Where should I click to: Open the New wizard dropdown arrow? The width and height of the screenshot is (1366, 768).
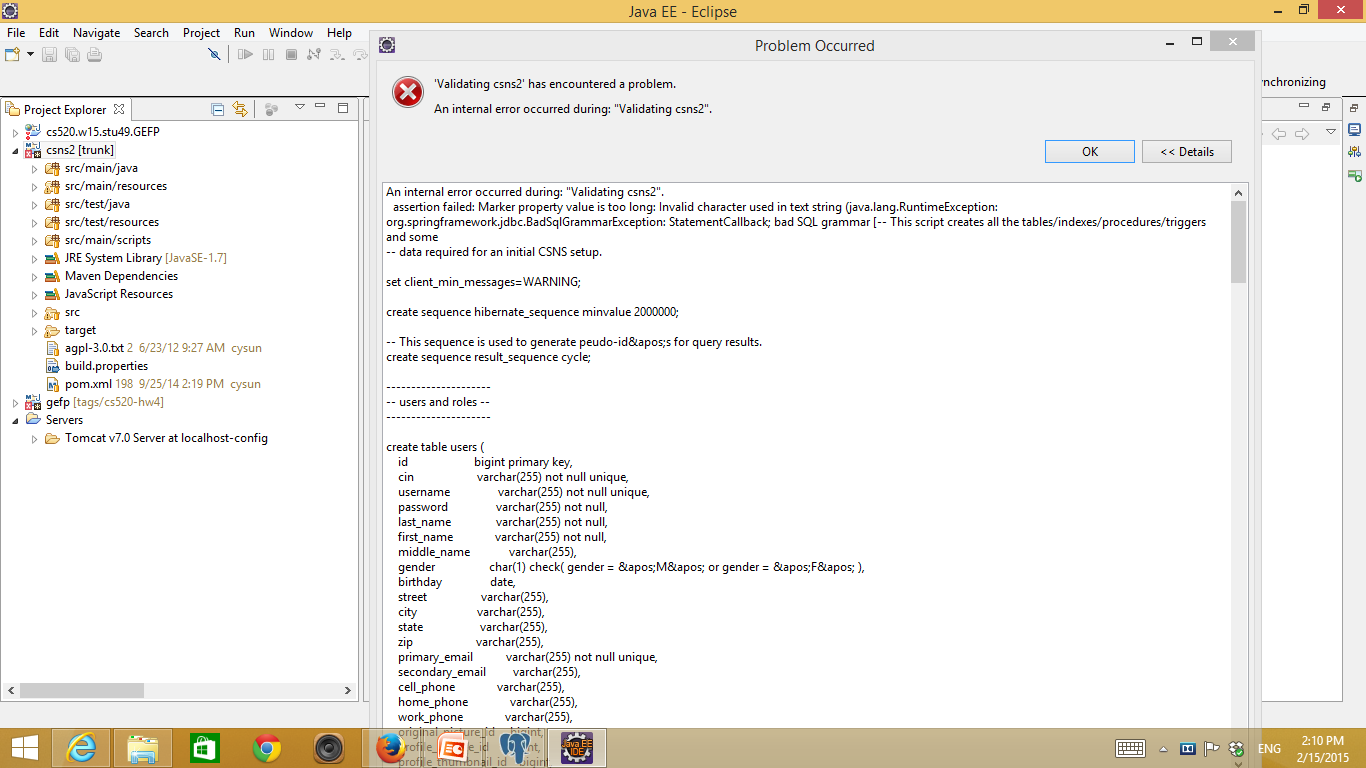coord(30,54)
